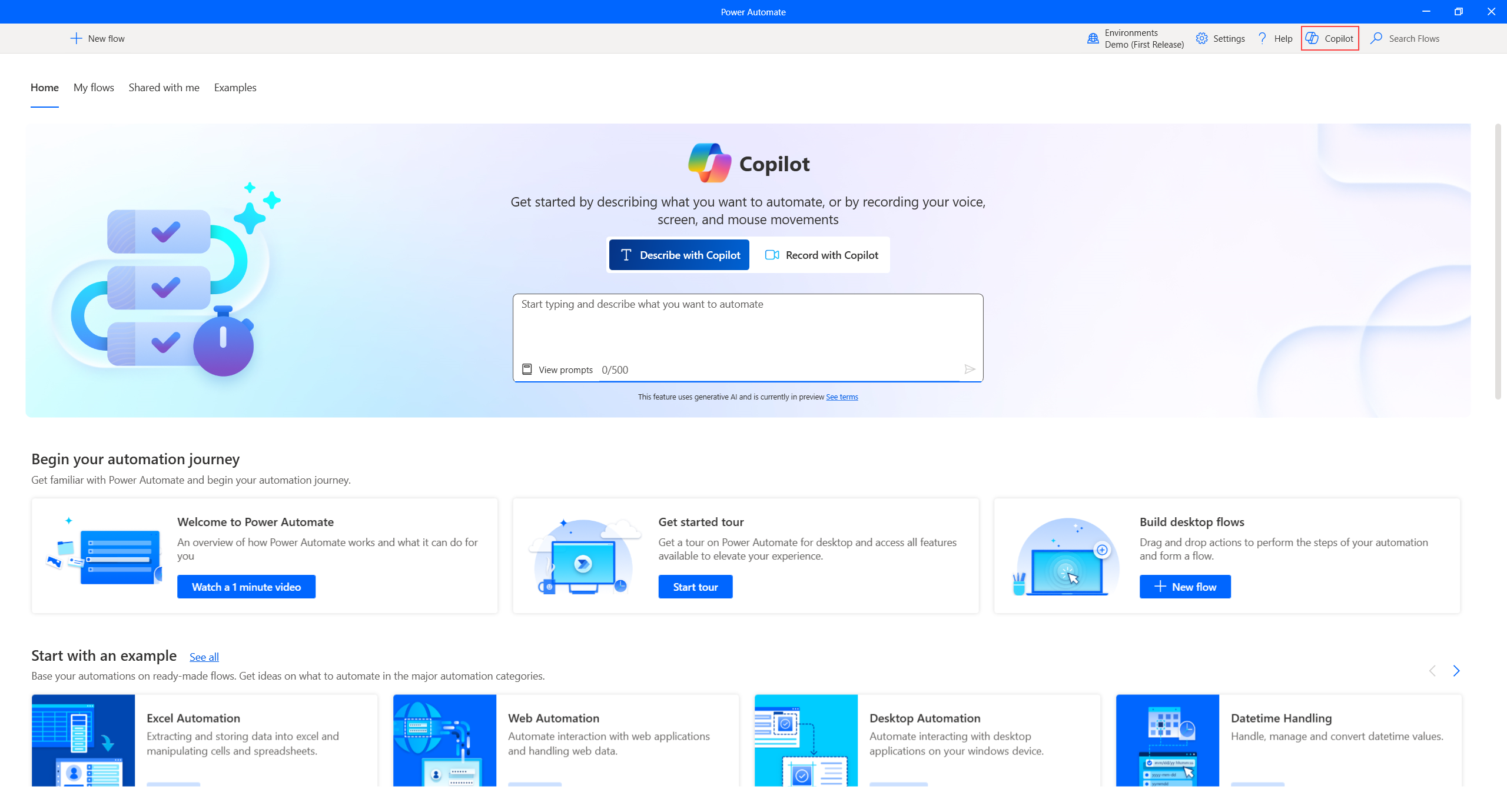
Task: Switch to the My flows tab
Action: (x=93, y=87)
